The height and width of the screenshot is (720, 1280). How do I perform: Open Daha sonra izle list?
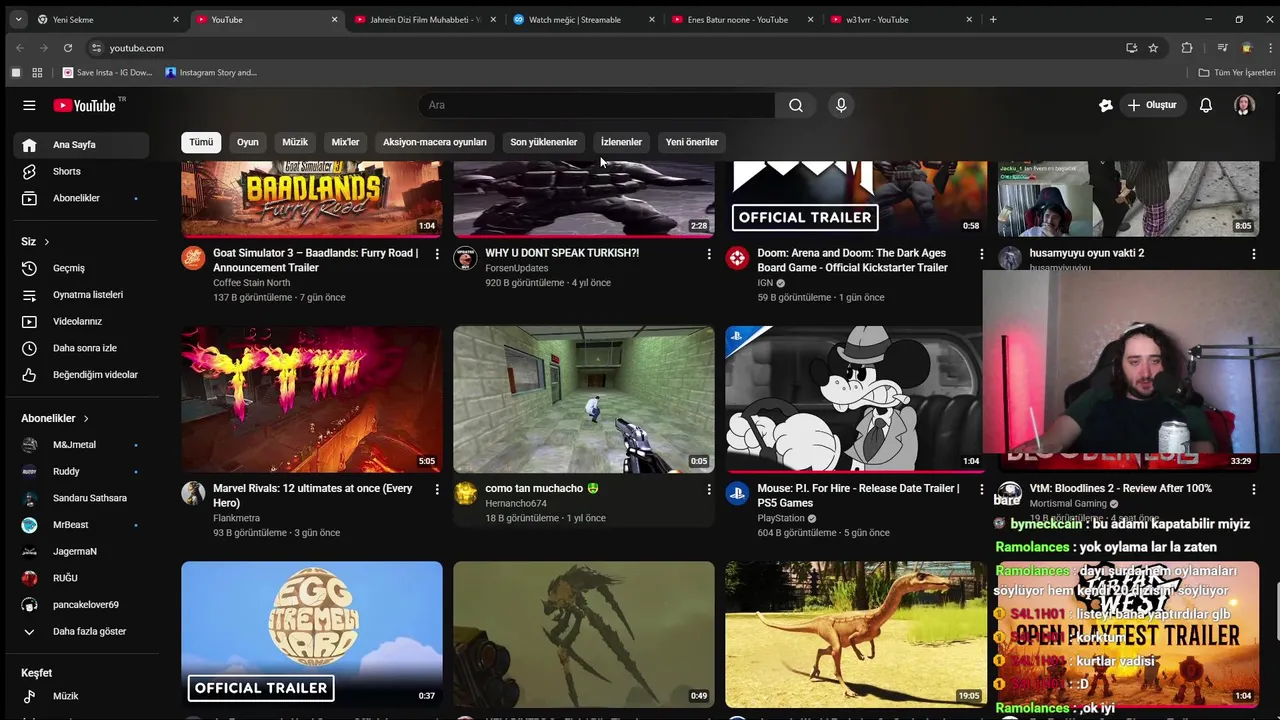click(x=81, y=348)
